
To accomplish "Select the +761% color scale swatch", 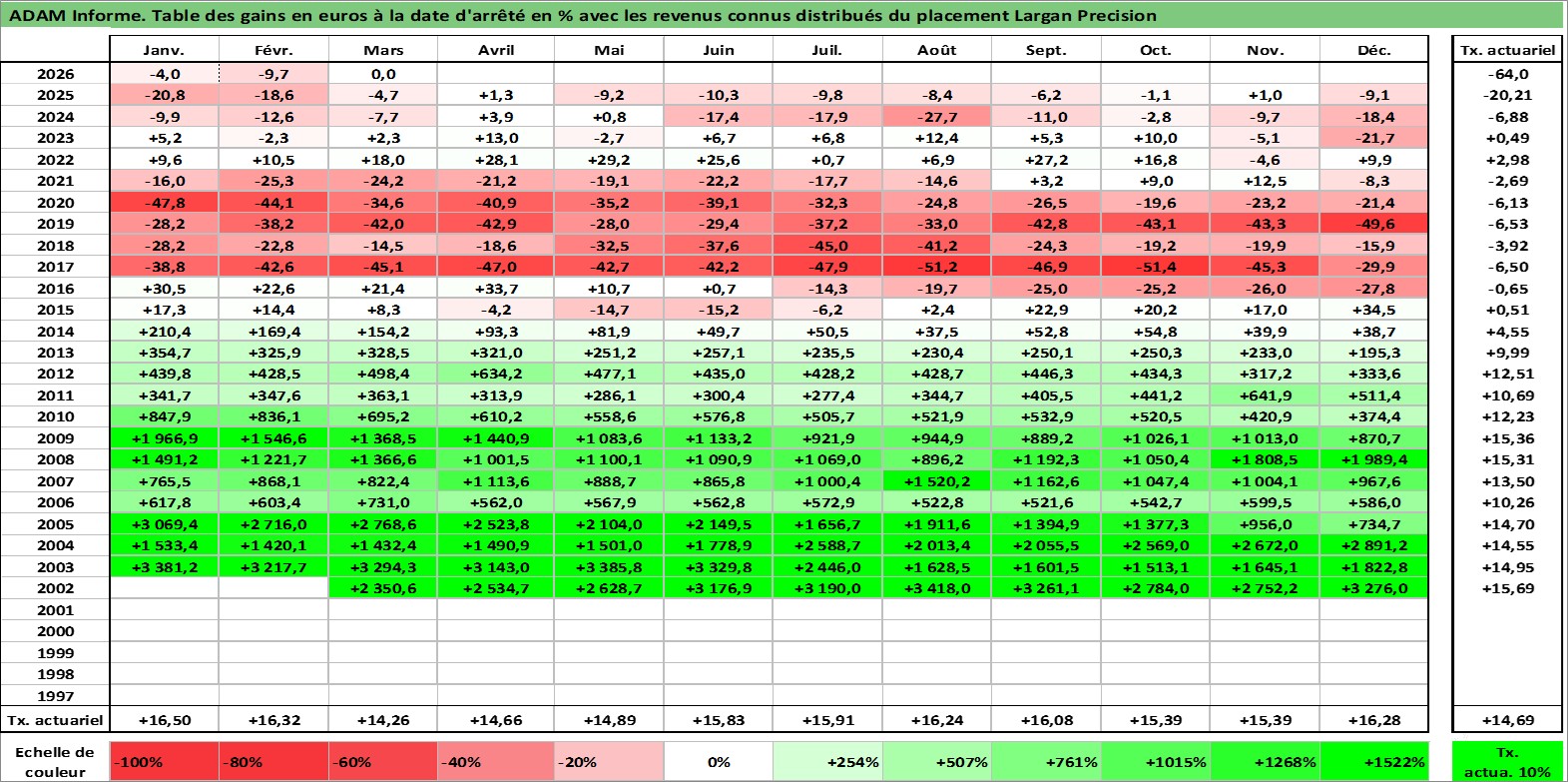I will coord(1046,761).
